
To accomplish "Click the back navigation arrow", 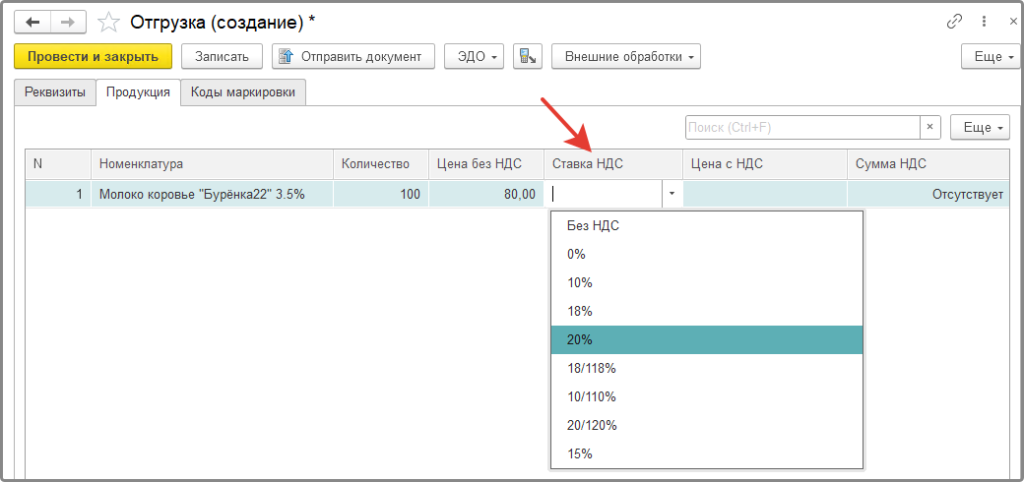I will [x=33, y=22].
